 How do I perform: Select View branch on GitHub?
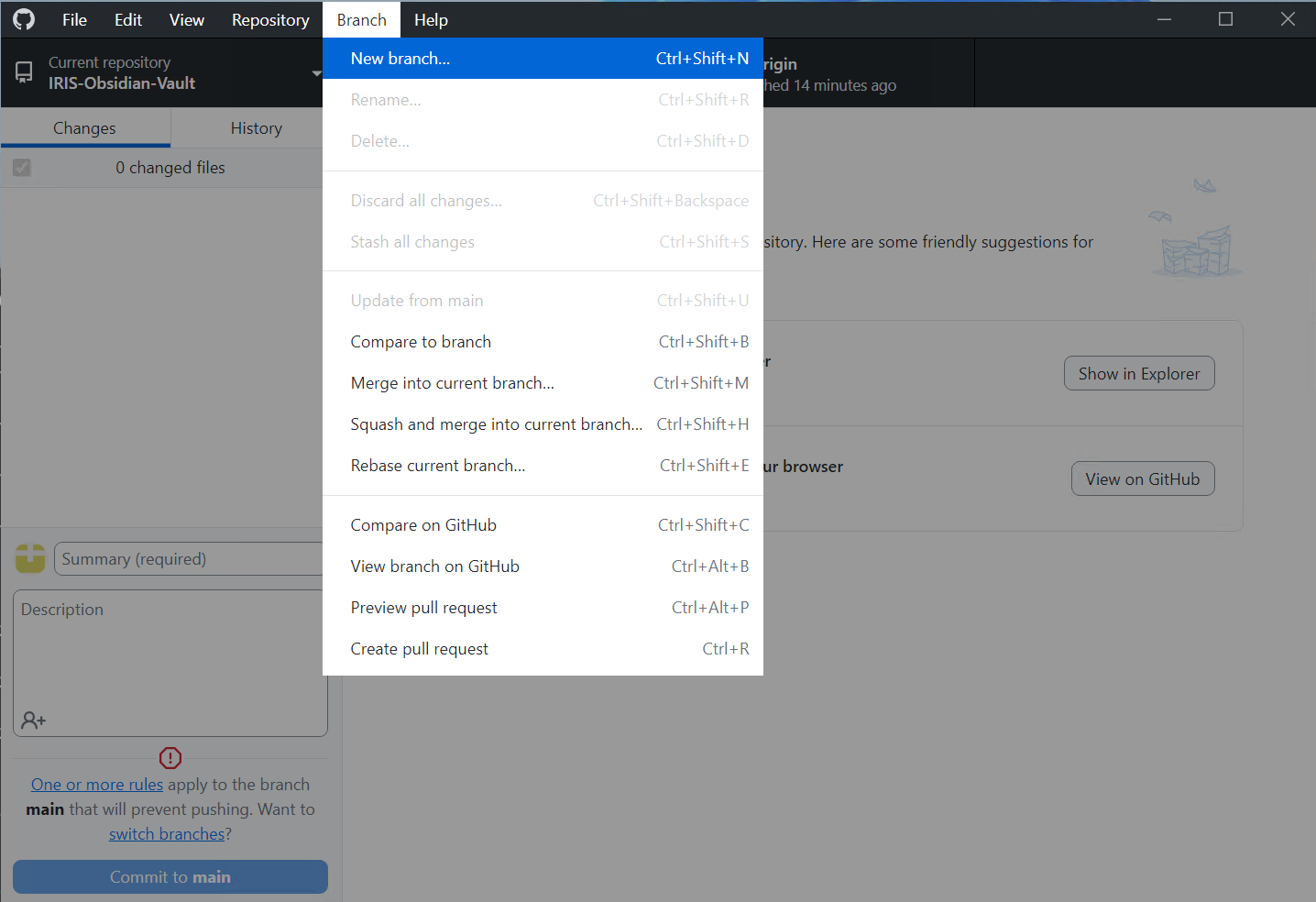(543, 566)
